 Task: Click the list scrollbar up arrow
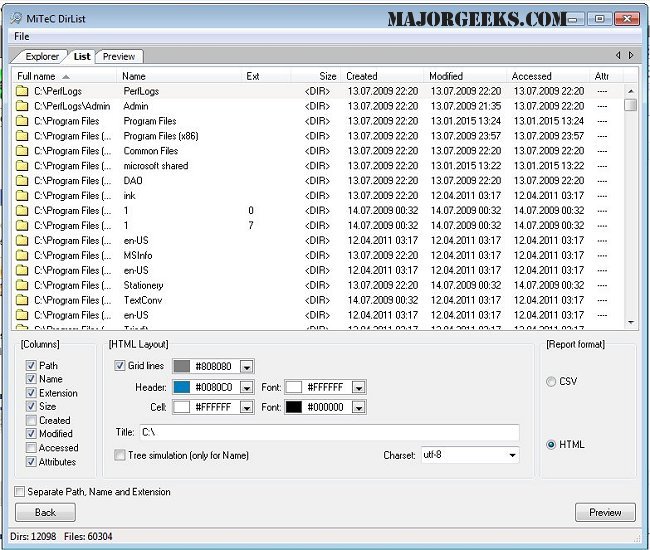(x=631, y=91)
